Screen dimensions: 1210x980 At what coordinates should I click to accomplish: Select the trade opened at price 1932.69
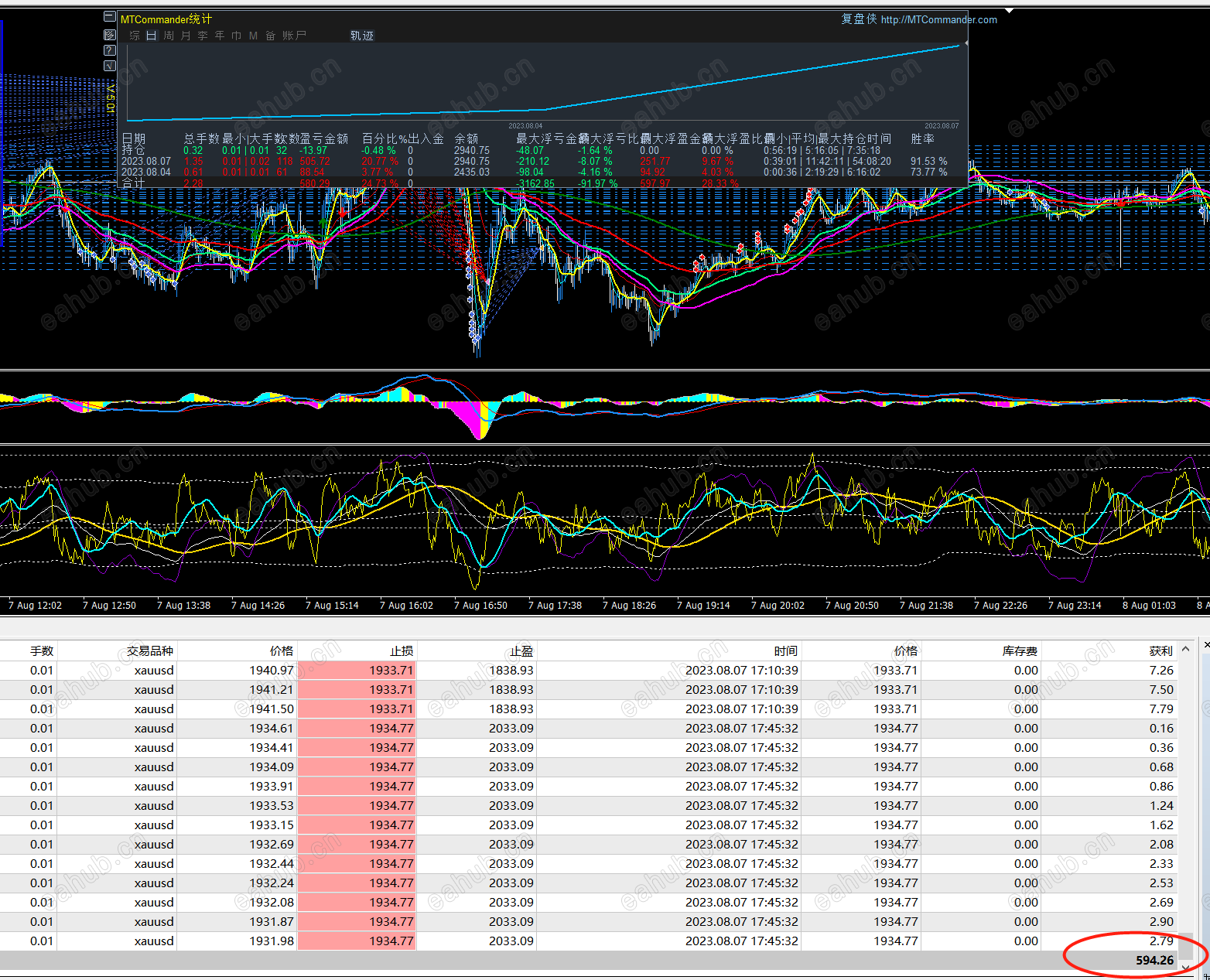coord(589,845)
